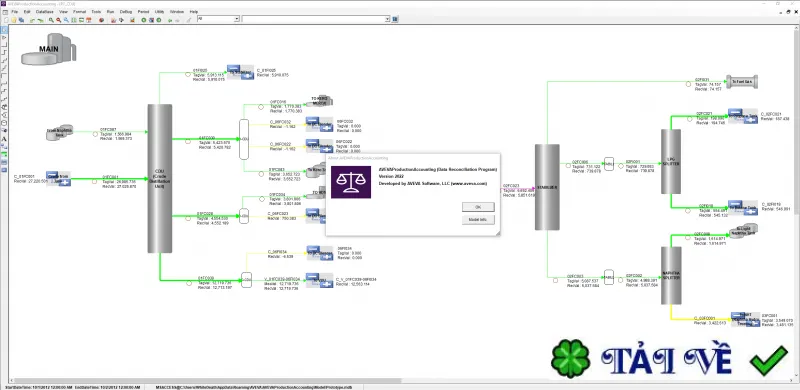The image size is (800, 390).
Task: Click the red ball toolbar icon
Action: point(102,20)
